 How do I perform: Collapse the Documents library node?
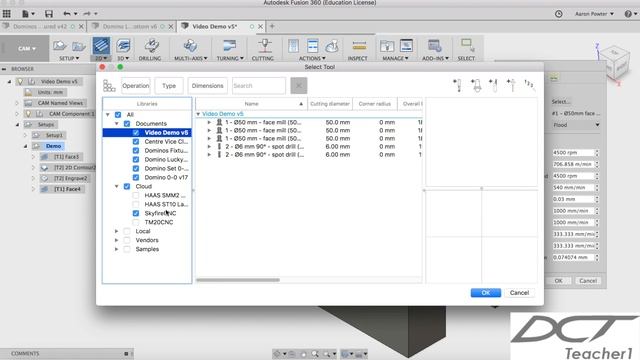117,124
